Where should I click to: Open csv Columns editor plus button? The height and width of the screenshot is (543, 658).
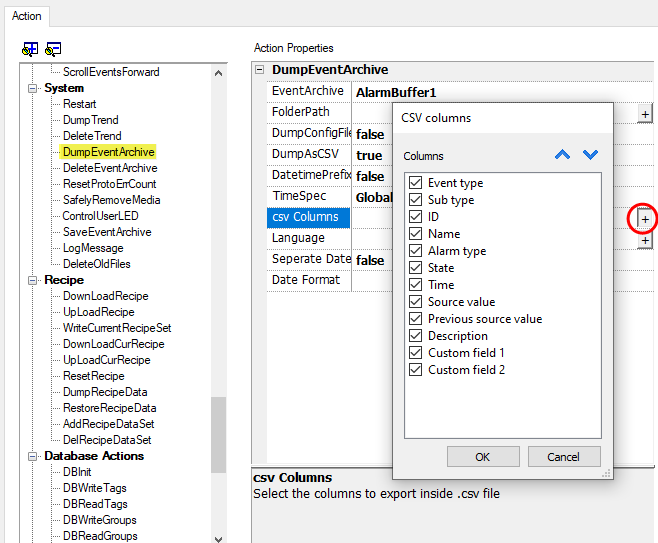pos(645,218)
